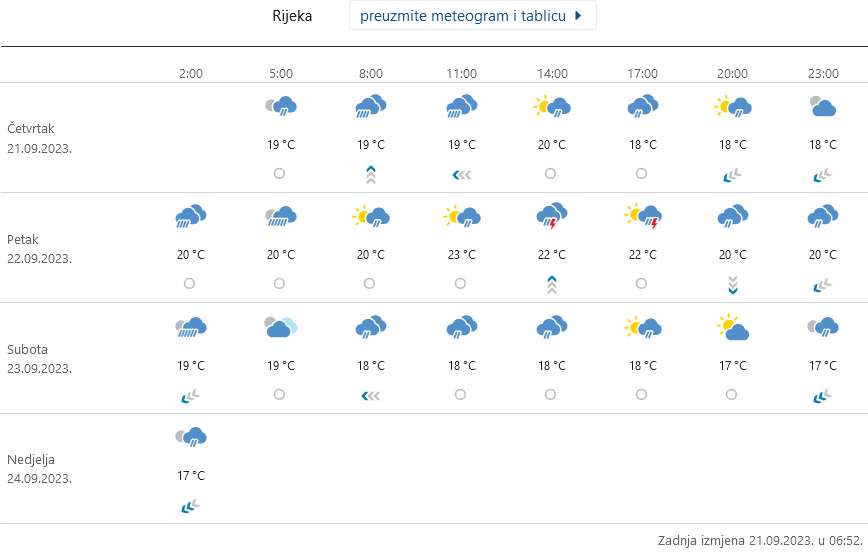Click Thursday 14:00 sunny shower icon
This screenshot has height=555, width=868.
pos(552,105)
